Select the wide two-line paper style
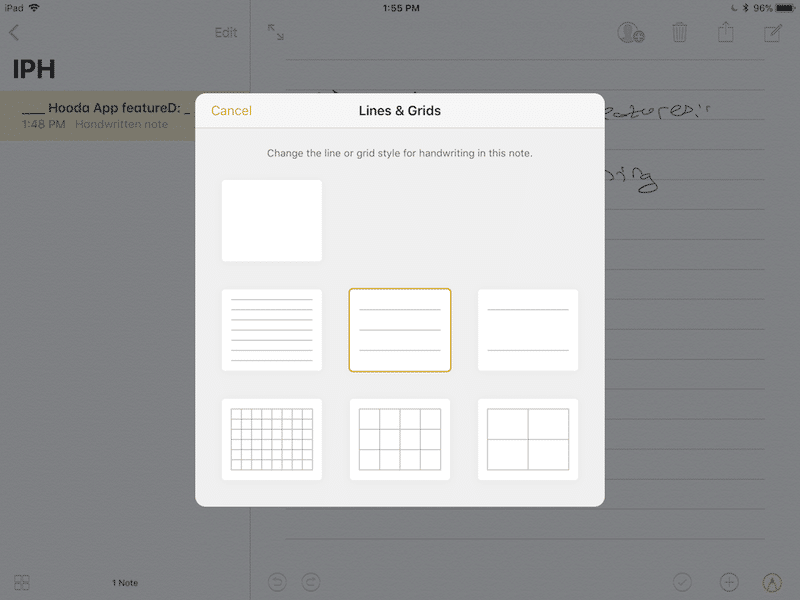Screen dimensions: 800x600 point(528,330)
